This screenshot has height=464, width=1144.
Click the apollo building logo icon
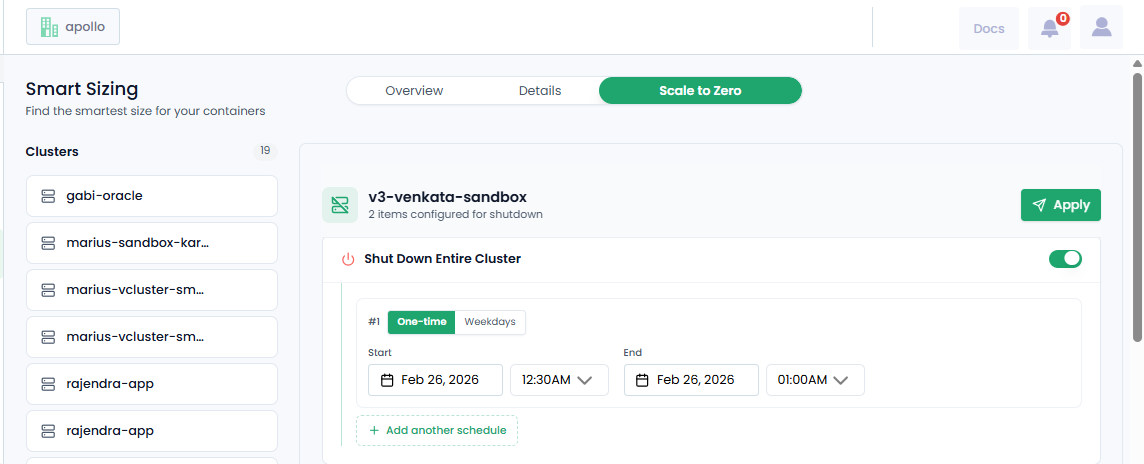(x=49, y=28)
